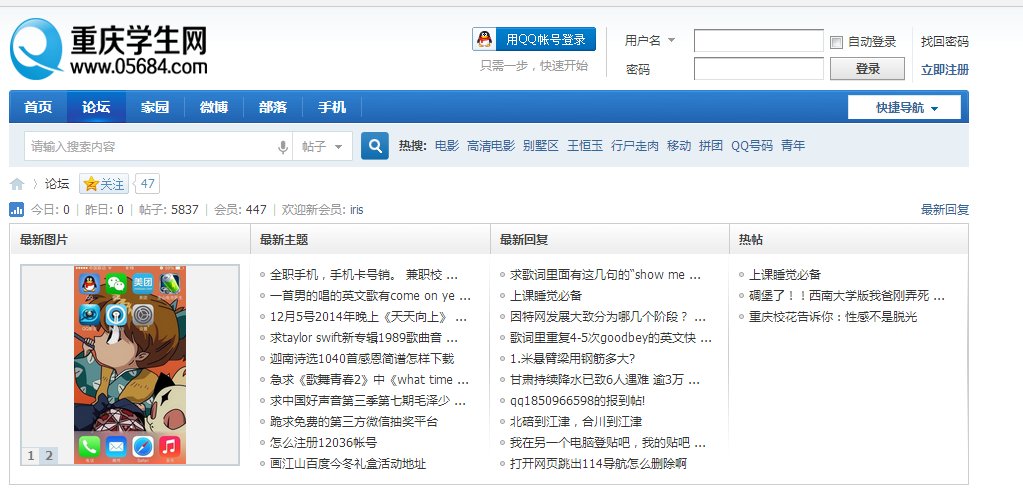Select the 论坛 nav tab
The image size is (1023, 488).
[96, 107]
